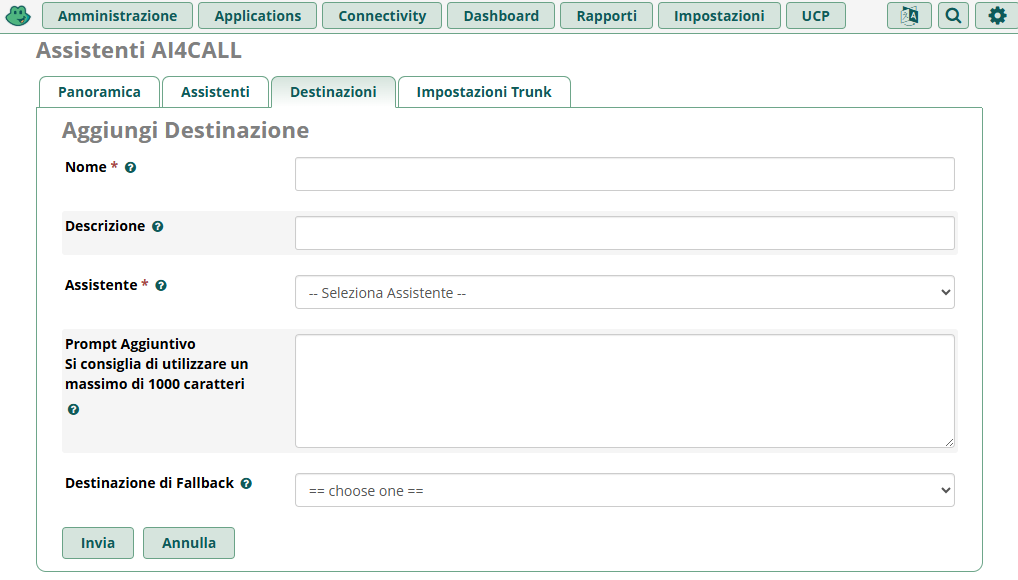Click the frog logo icon
Image resolution: width=1018 pixels, height=580 pixels.
coord(18,15)
